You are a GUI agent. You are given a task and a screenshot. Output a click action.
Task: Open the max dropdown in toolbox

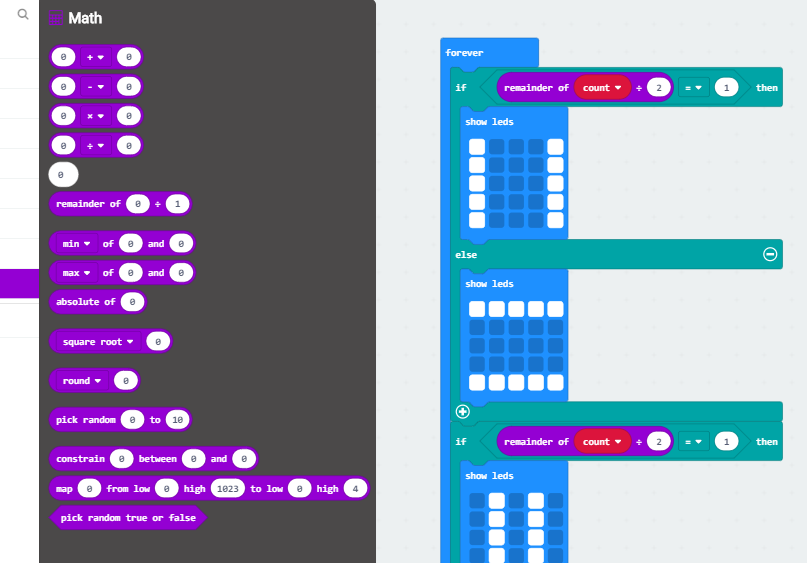(x=76, y=273)
